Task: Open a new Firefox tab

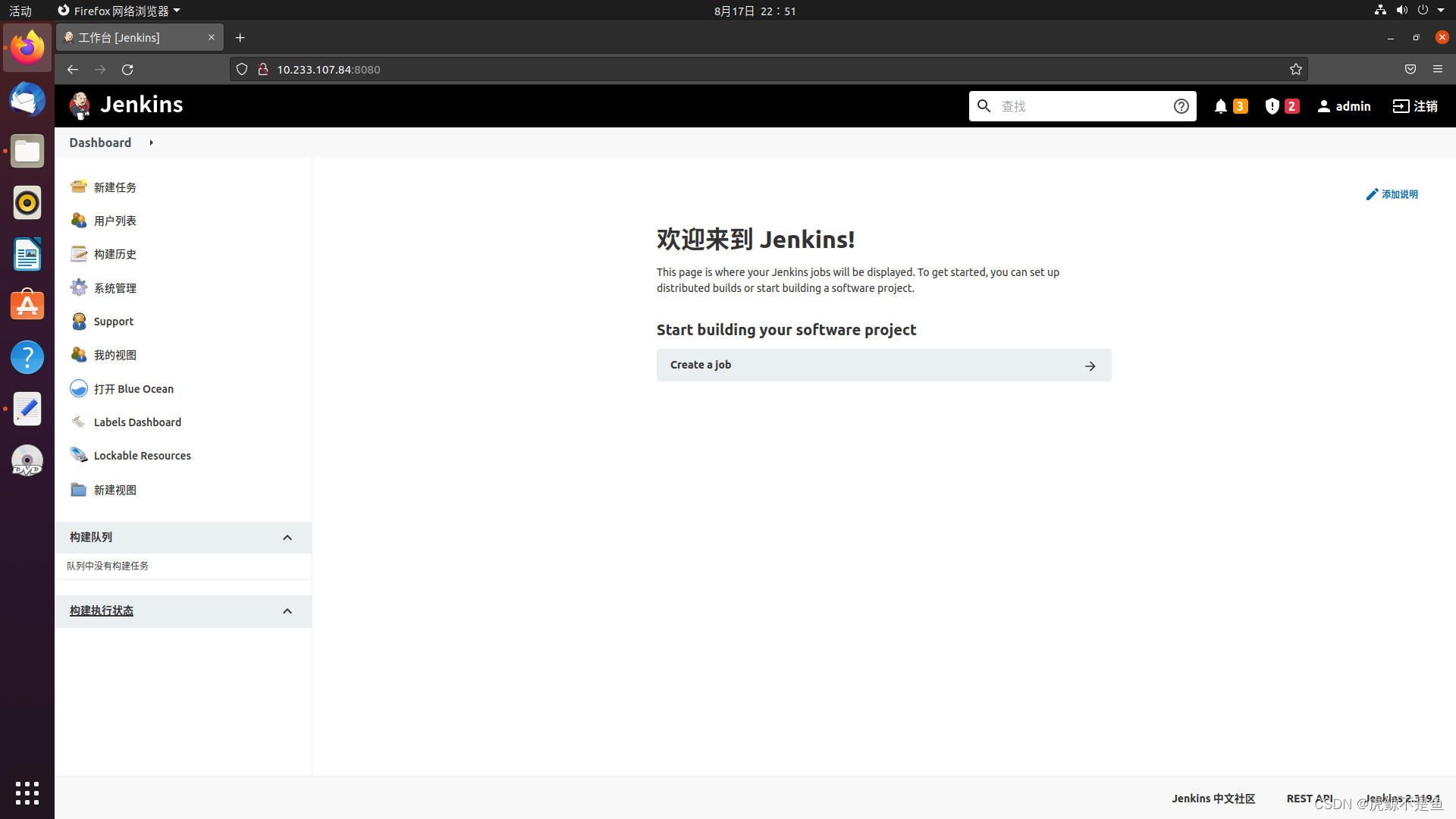Action: pyautogui.click(x=240, y=37)
